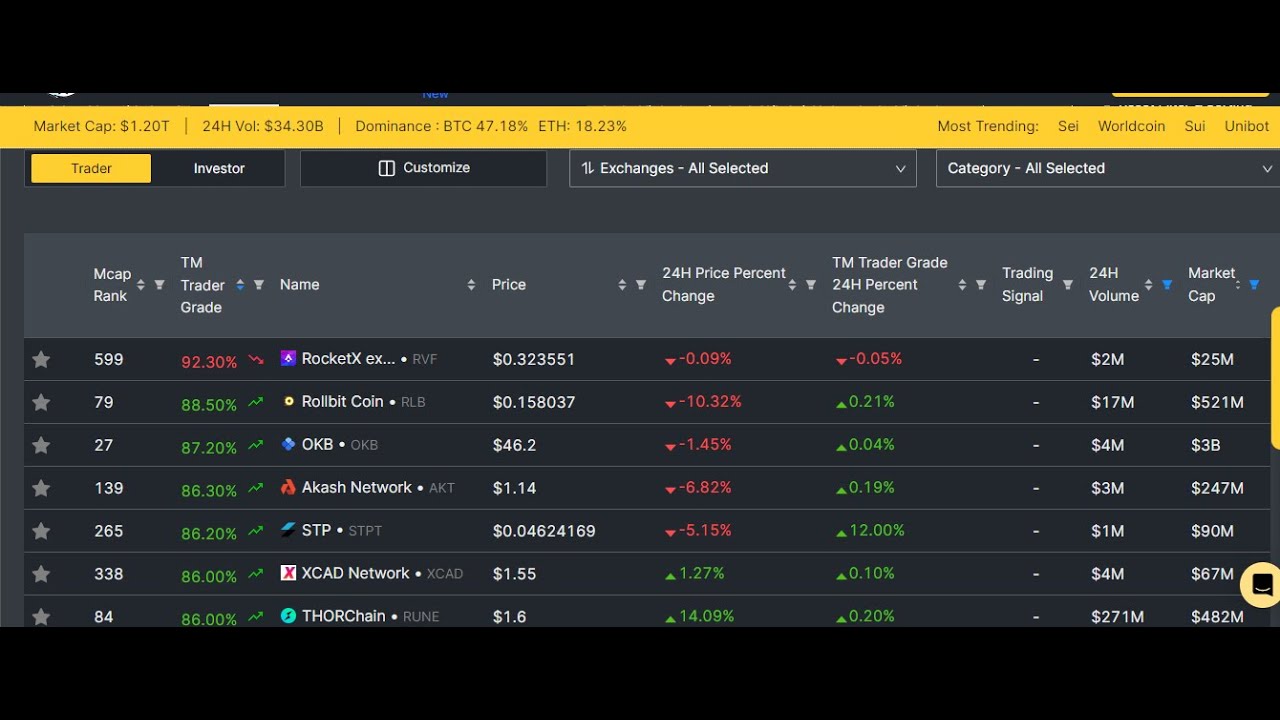Open trending coin Unibot

1247,126
